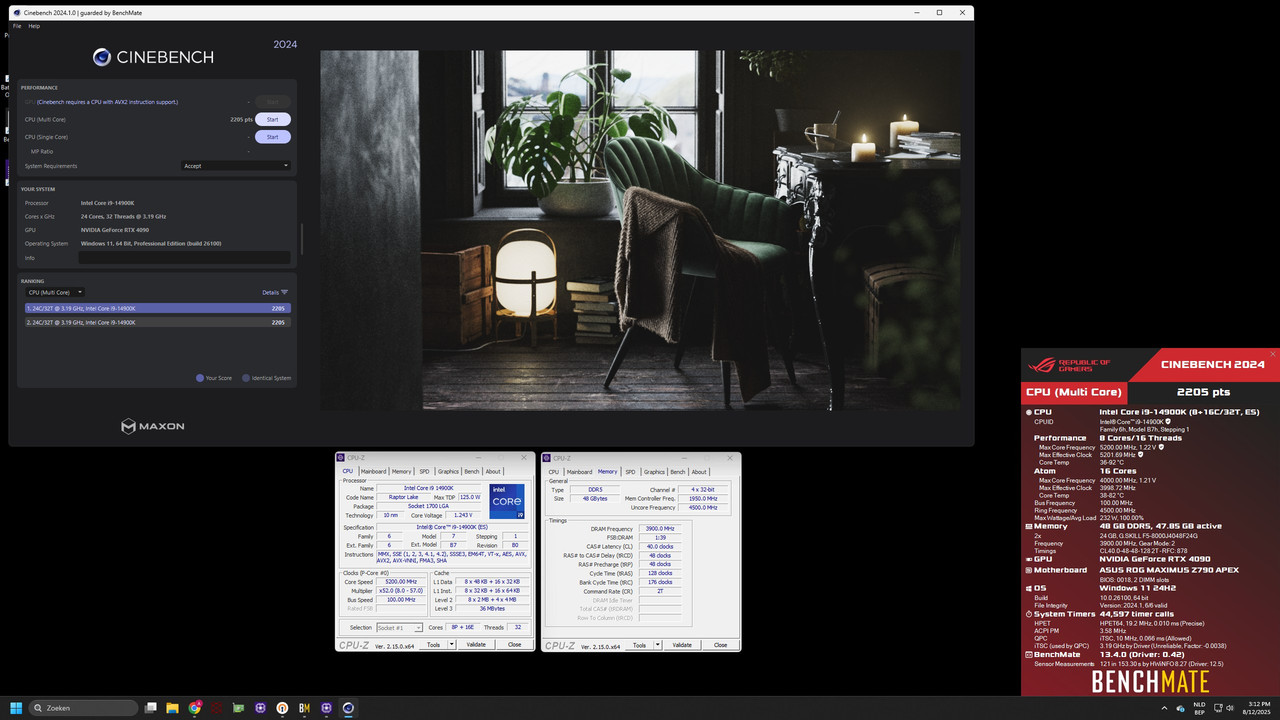
Task: Click Validate in the CPU-Z Memory window
Action: 682,645
